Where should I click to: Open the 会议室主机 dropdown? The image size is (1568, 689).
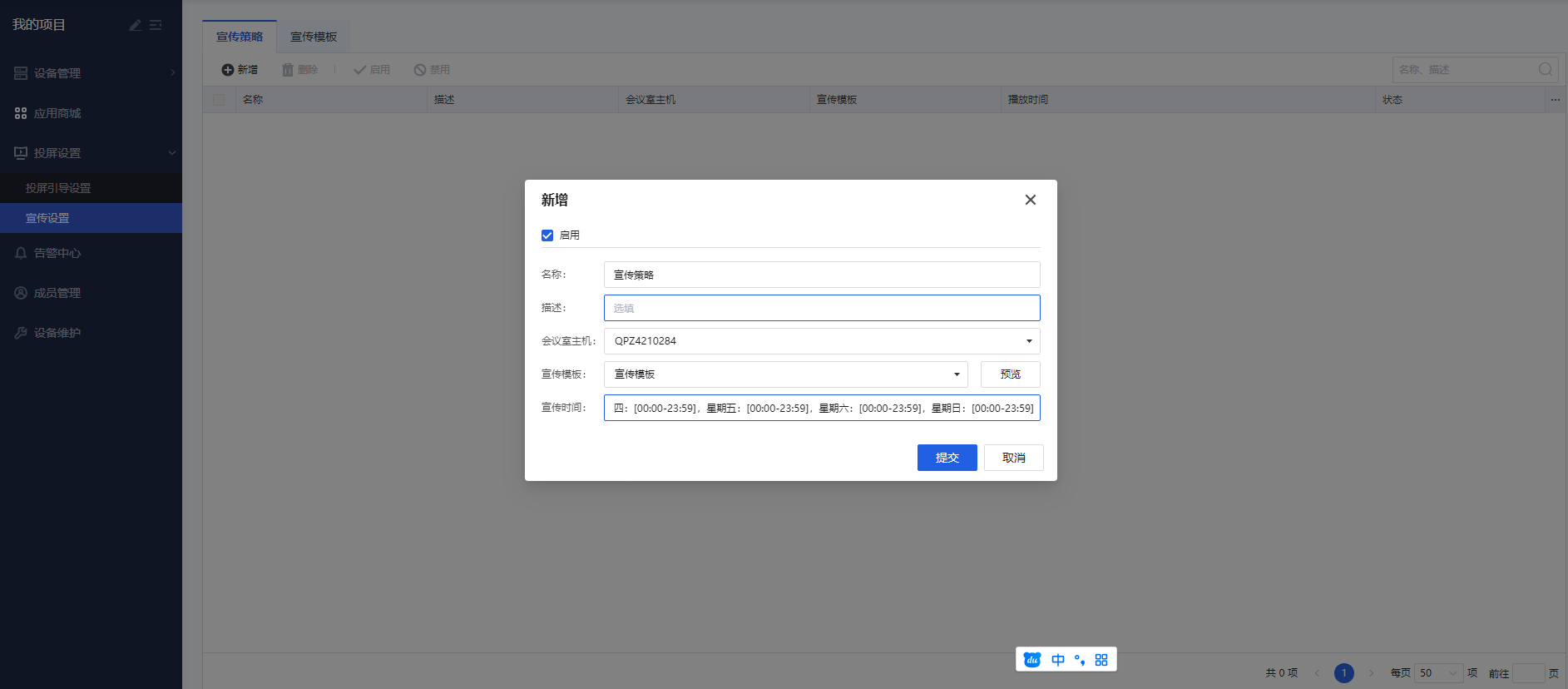coord(821,341)
